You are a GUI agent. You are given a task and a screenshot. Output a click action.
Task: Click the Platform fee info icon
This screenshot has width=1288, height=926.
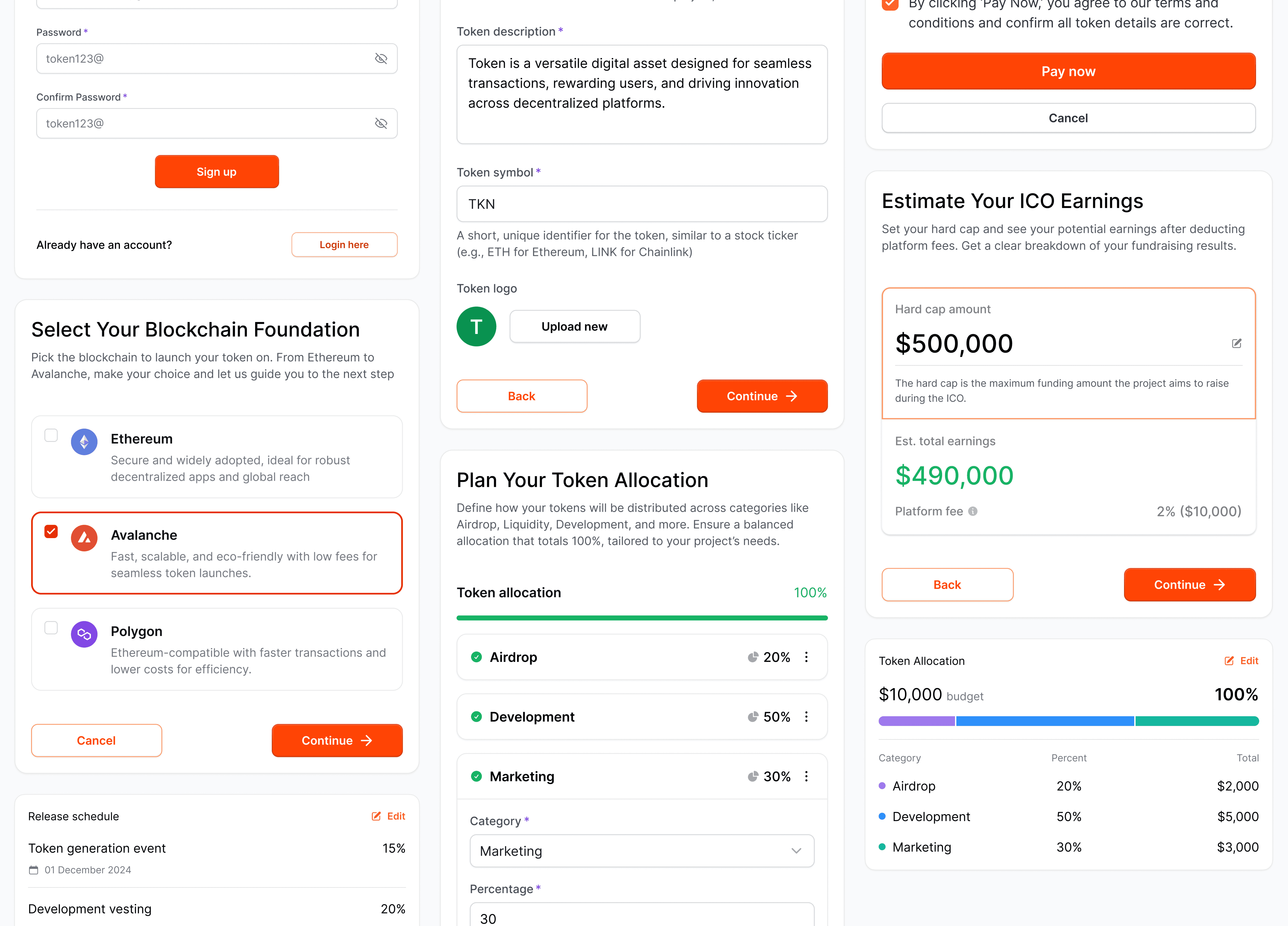973,511
